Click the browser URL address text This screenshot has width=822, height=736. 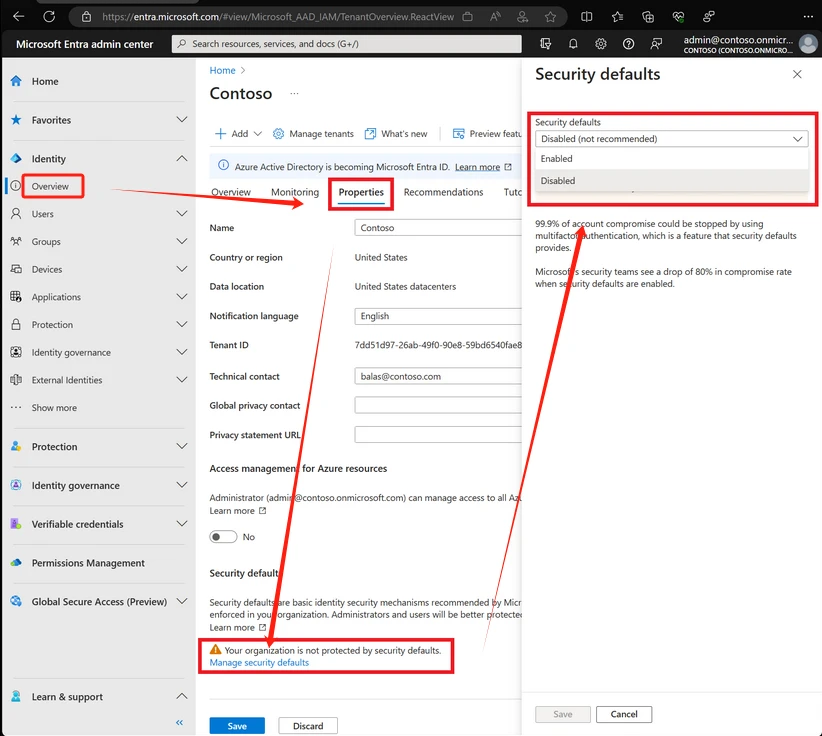pos(278,17)
